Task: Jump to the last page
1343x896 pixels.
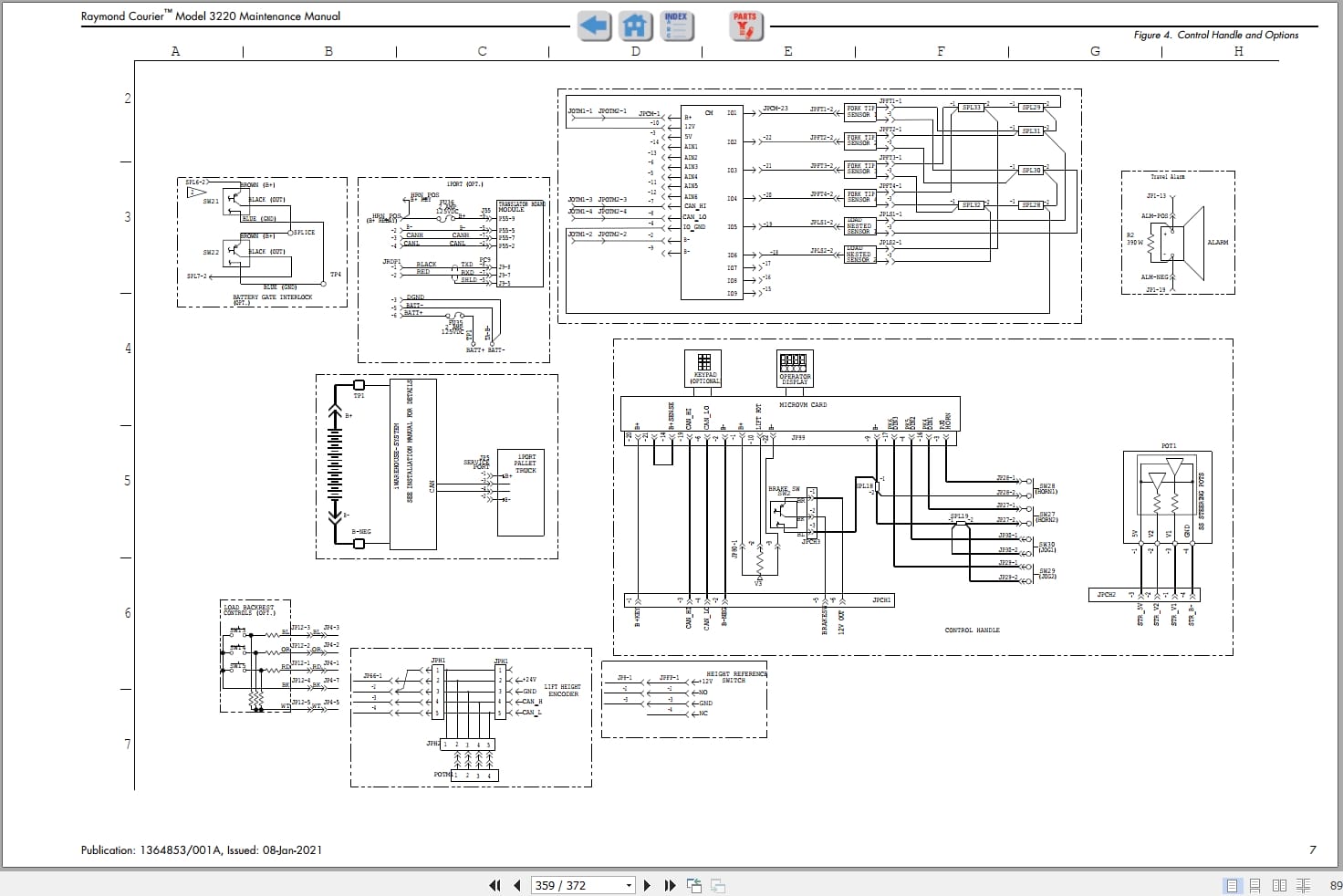Action: 670,885
